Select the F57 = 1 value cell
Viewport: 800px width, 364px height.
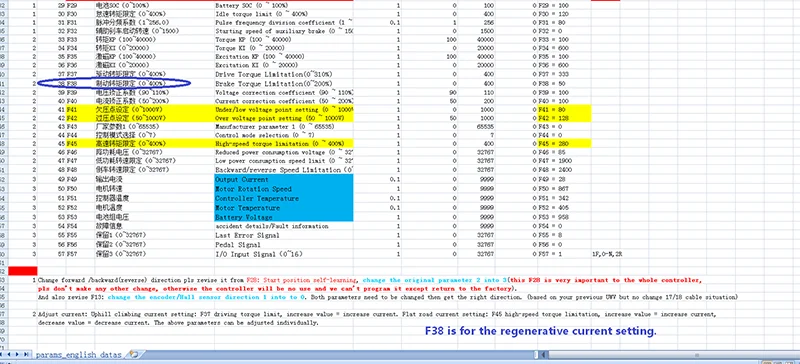pos(564,254)
